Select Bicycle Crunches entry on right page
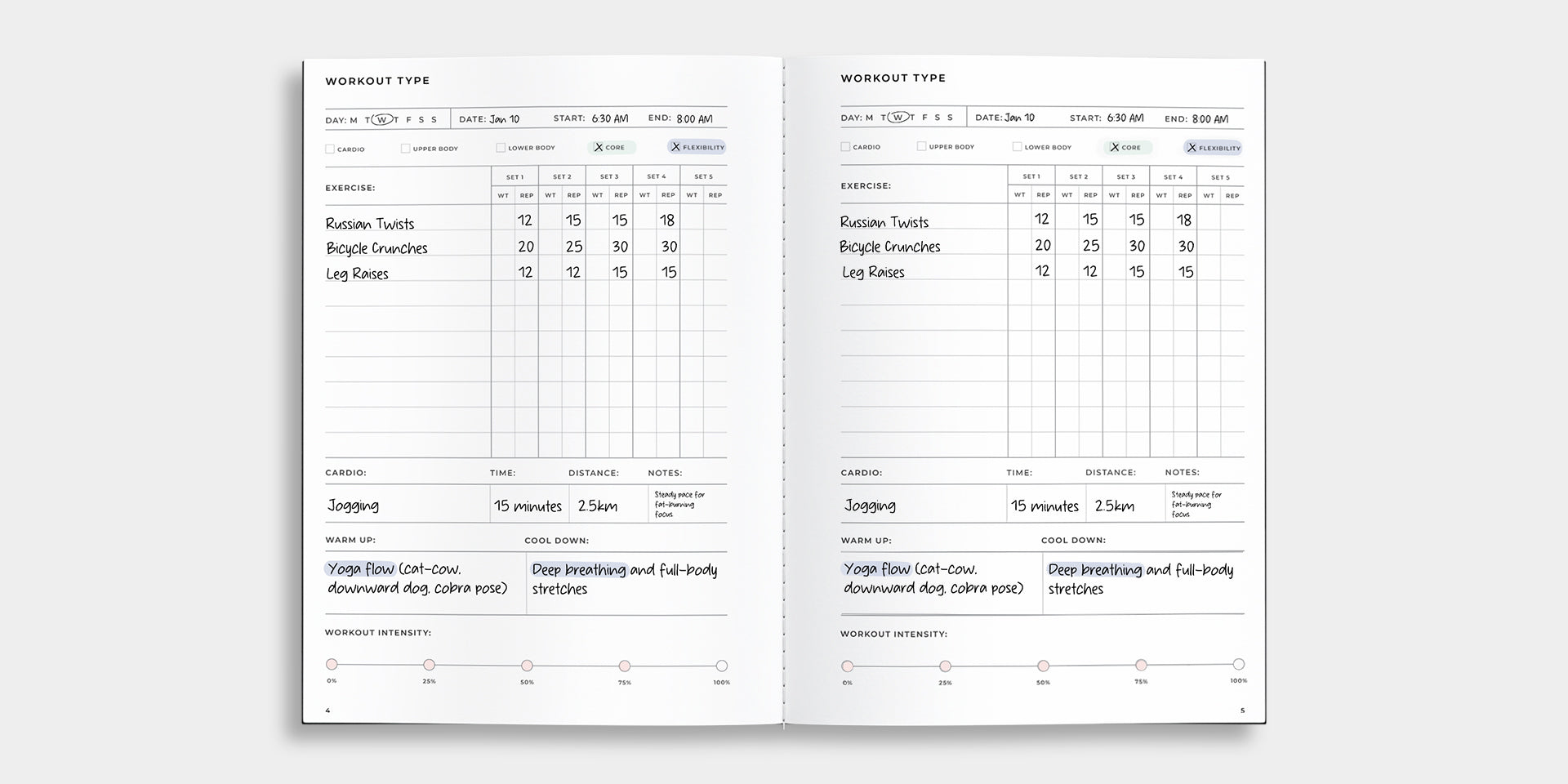1568x784 pixels. 890,247
